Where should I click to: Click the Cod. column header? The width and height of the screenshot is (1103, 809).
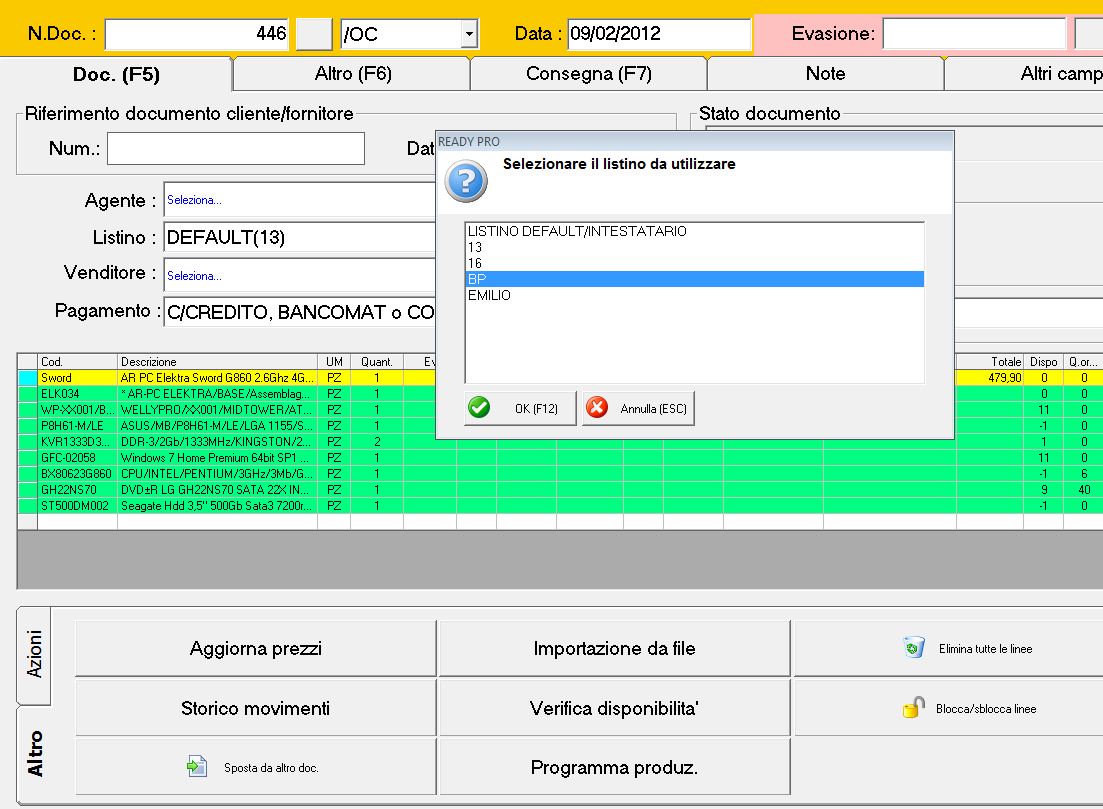[x=77, y=362]
